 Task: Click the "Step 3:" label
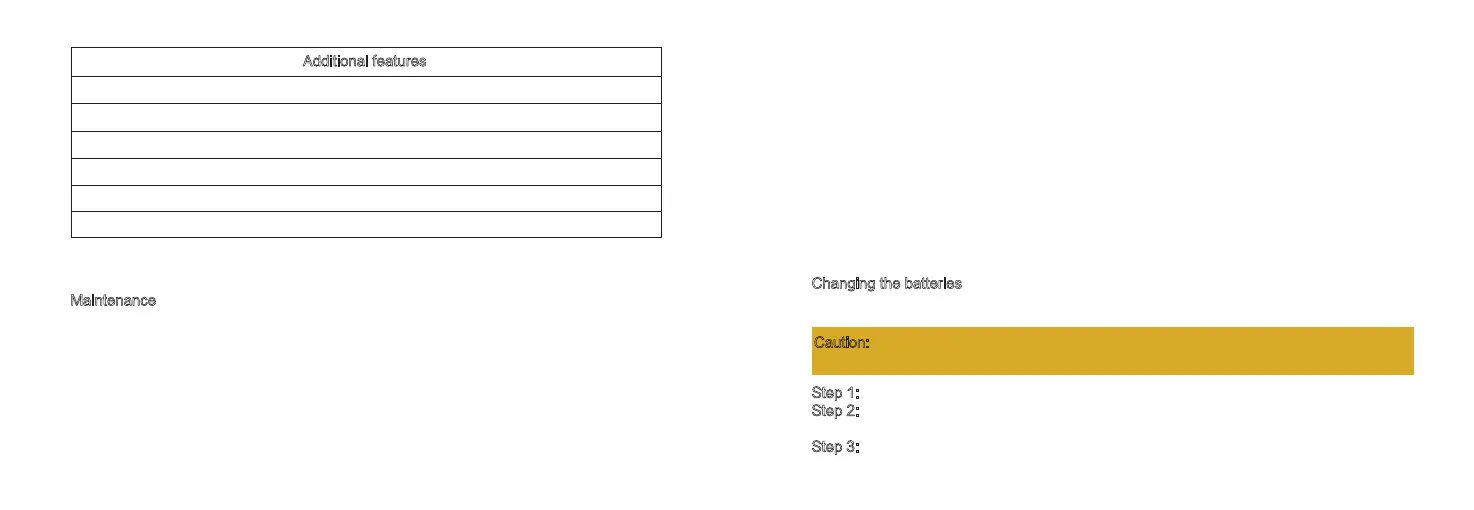click(836, 447)
